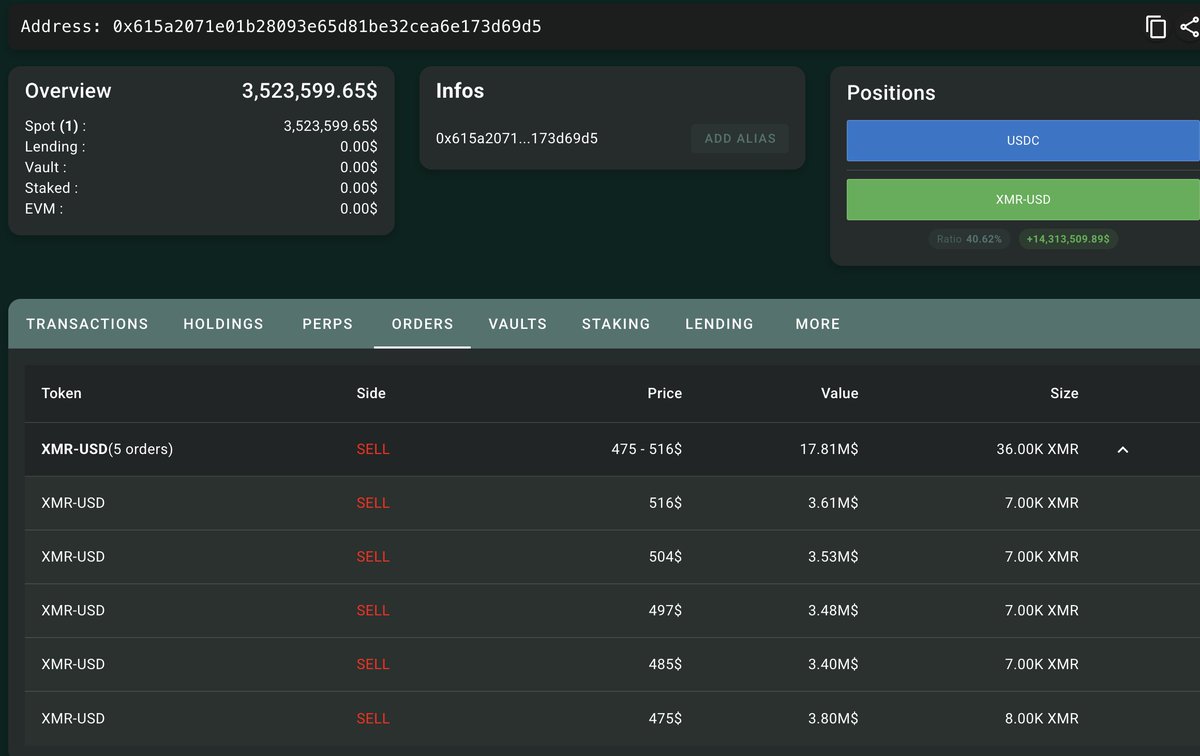Click the Size column header
The image size is (1200, 756).
(x=1064, y=393)
